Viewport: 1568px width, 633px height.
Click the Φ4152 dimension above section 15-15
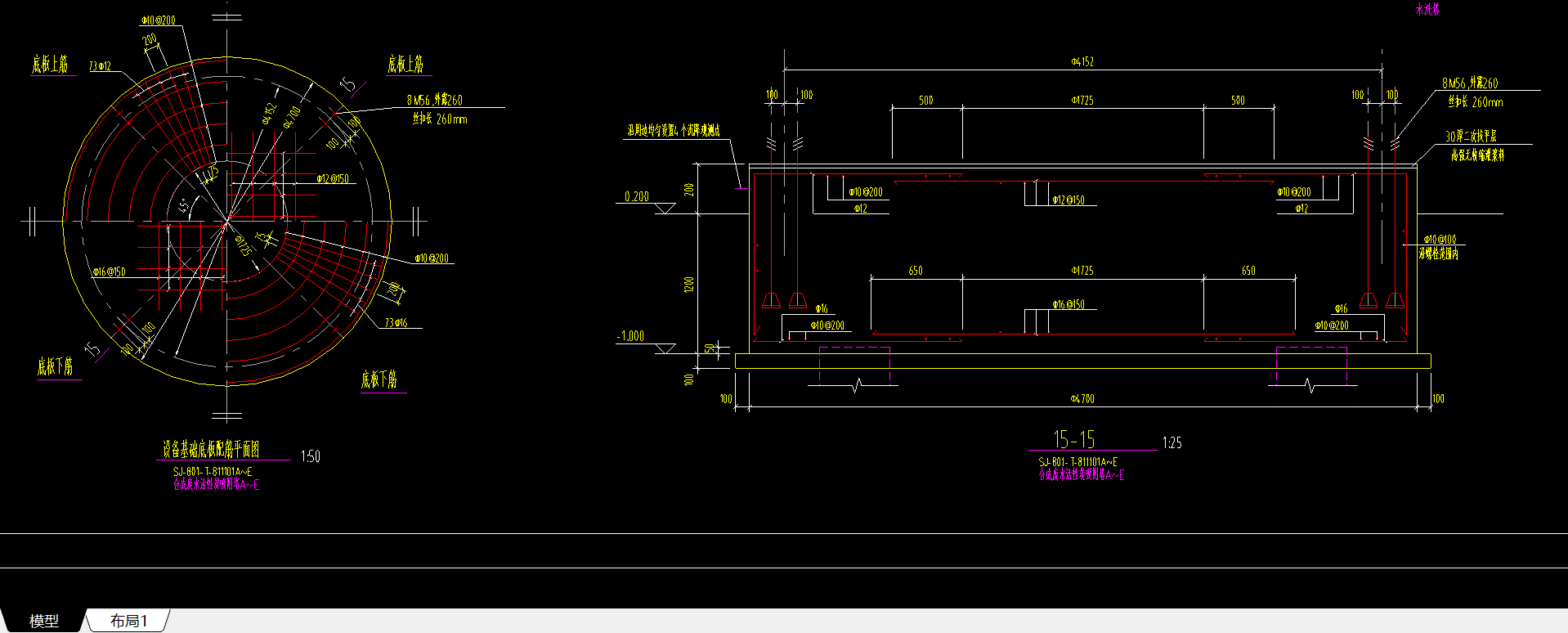pyautogui.click(x=1082, y=61)
